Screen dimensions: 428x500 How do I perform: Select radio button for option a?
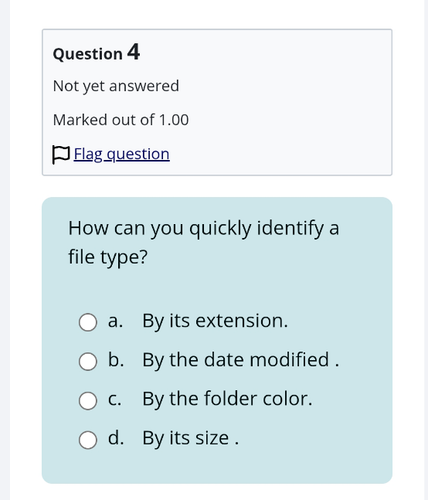click(x=88, y=322)
